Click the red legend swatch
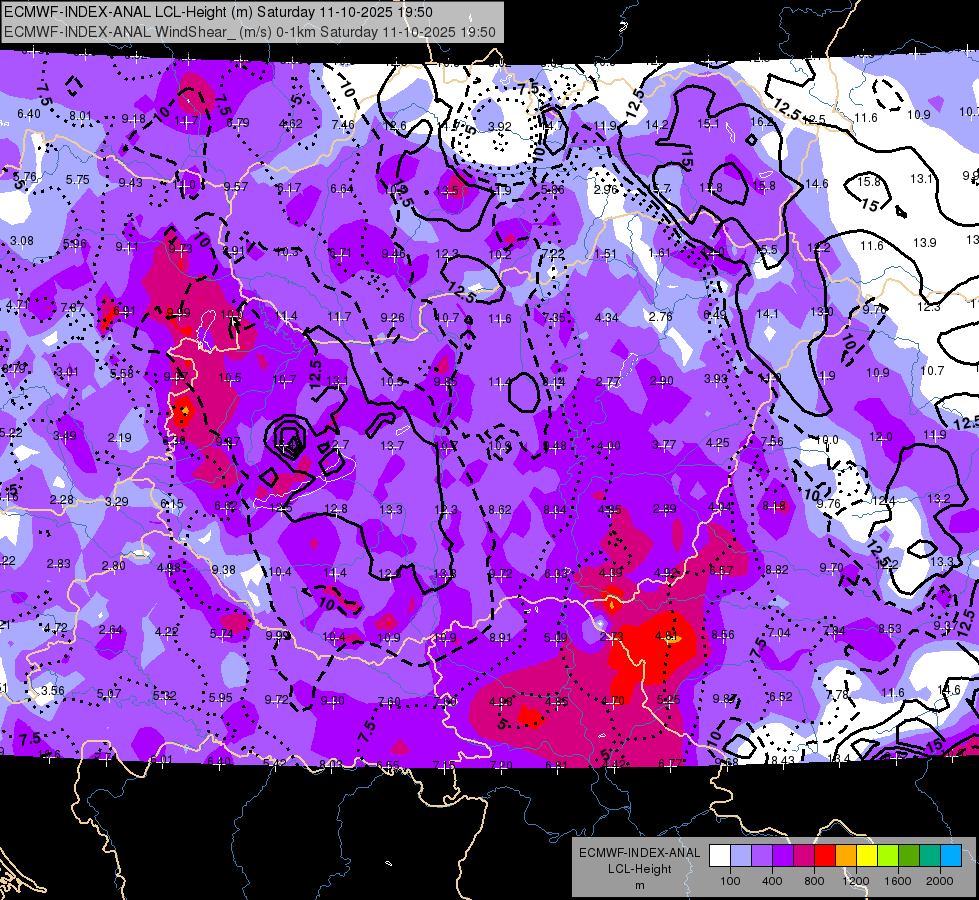The height and width of the screenshot is (900, 979). (x=825, y=856)
